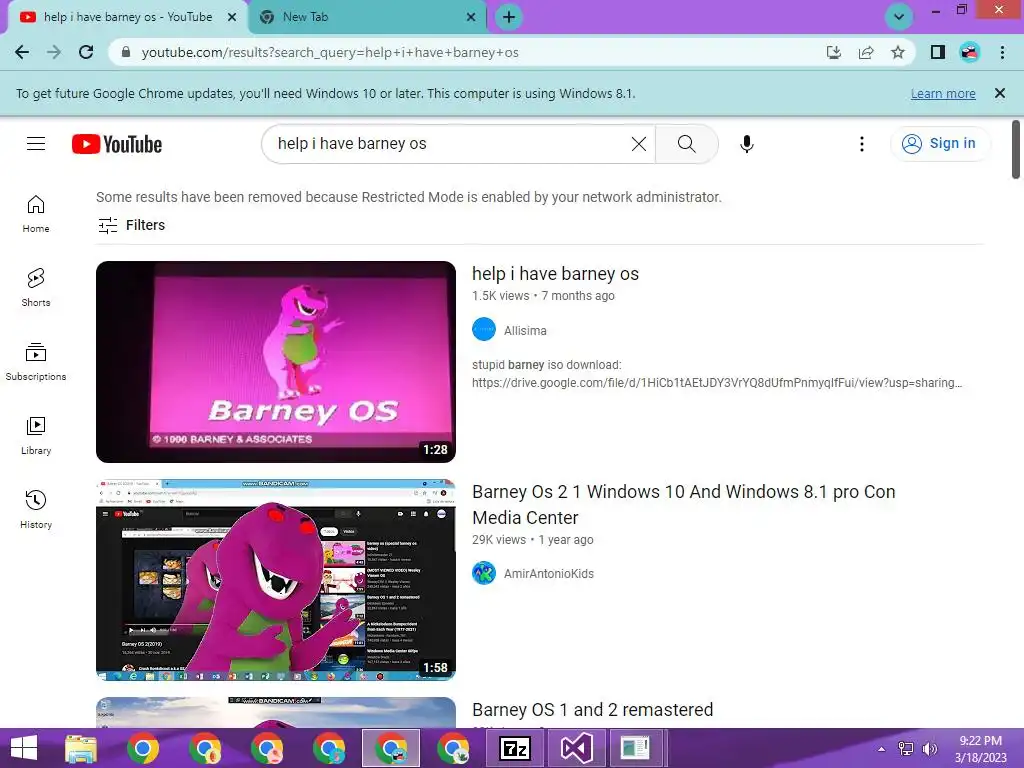The height and width of the screenshot is (768, 1024).
Task: Click the address bar URL
Action: point(330,52)
